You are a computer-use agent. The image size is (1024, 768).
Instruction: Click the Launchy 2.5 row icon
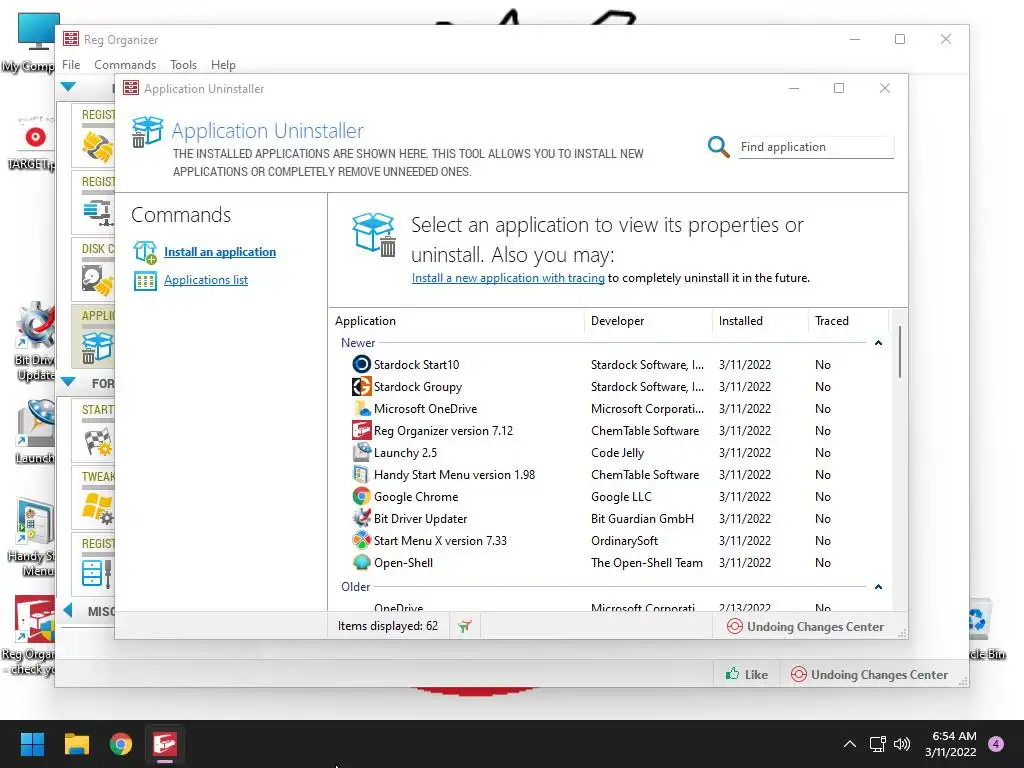(x=361, y=453)
